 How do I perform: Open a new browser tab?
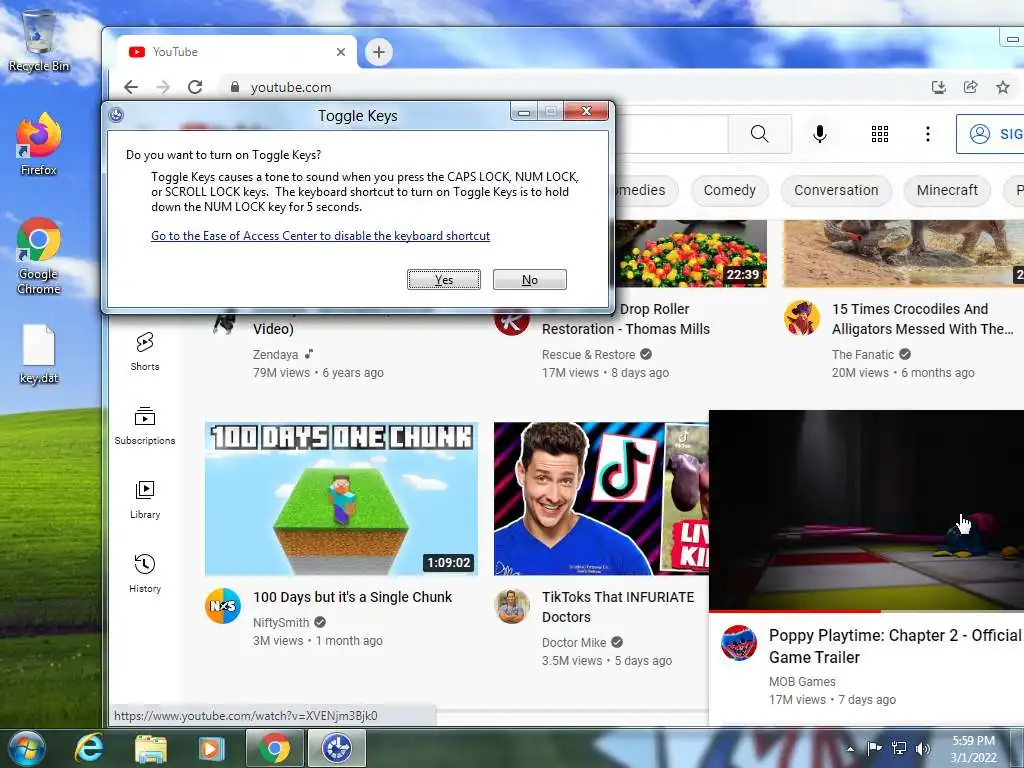tap(379, 52)
